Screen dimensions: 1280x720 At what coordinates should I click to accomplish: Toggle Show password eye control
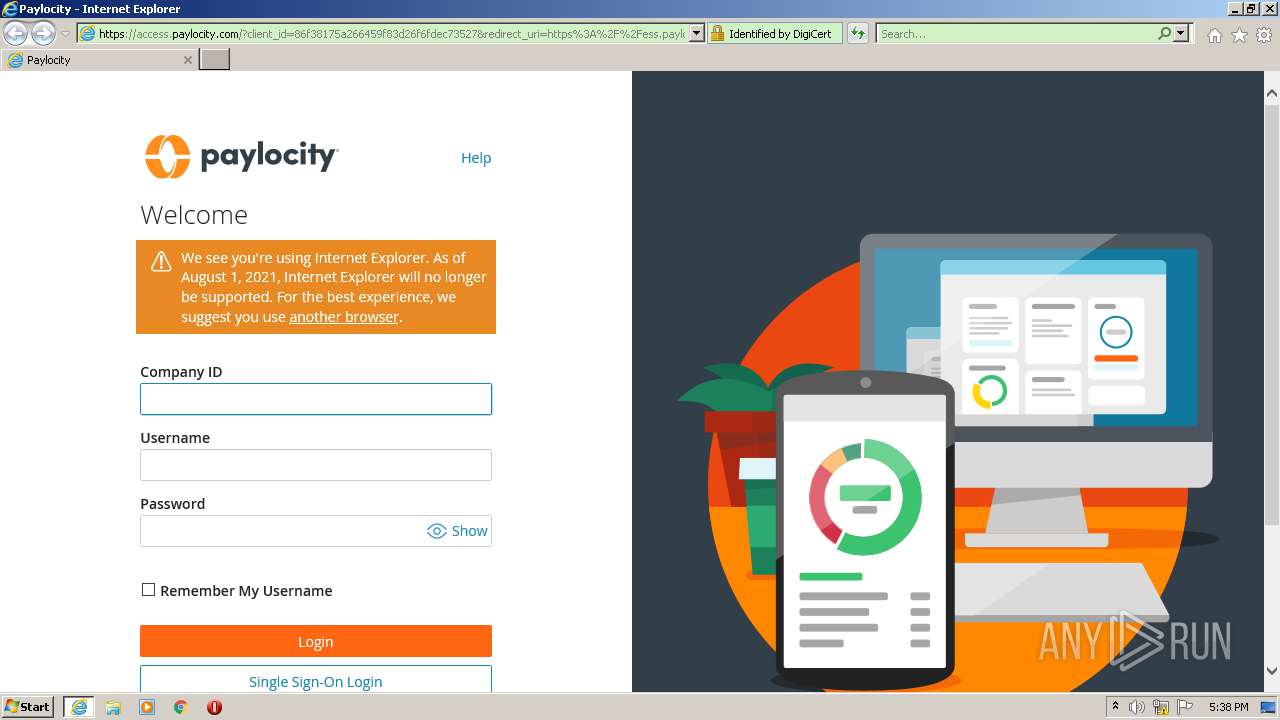458,531
